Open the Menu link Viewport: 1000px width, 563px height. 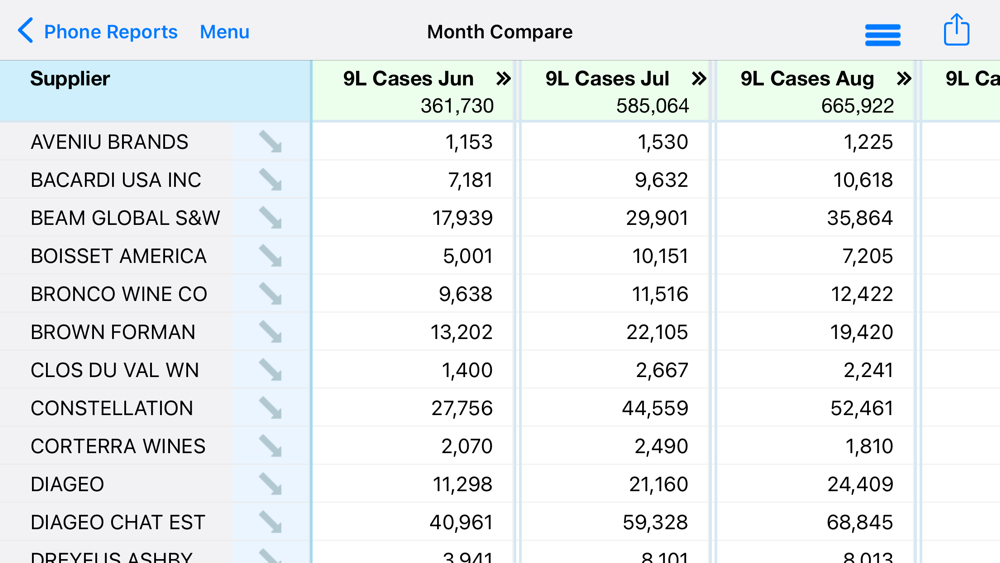[224, 32]
